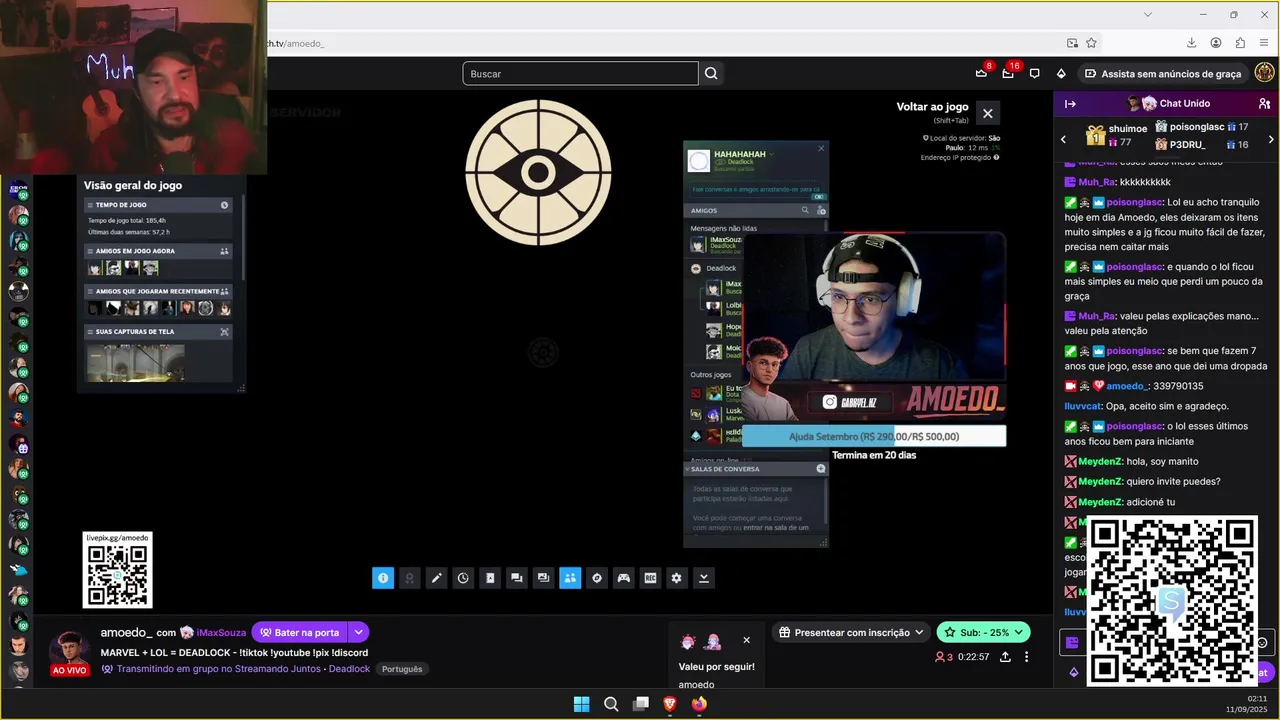
Task: Collapse the chat panel arrow icon
Action: point(1070,104)
